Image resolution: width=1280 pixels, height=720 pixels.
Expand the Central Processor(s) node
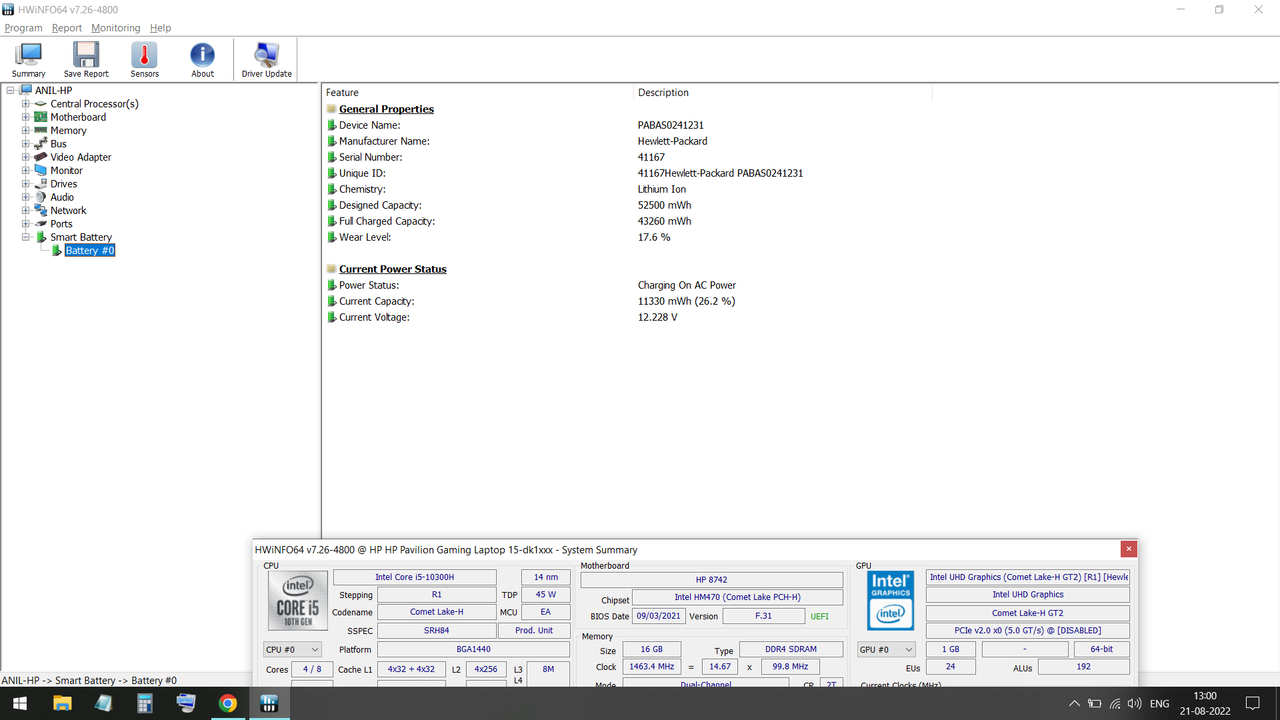[x=26, y=103]
